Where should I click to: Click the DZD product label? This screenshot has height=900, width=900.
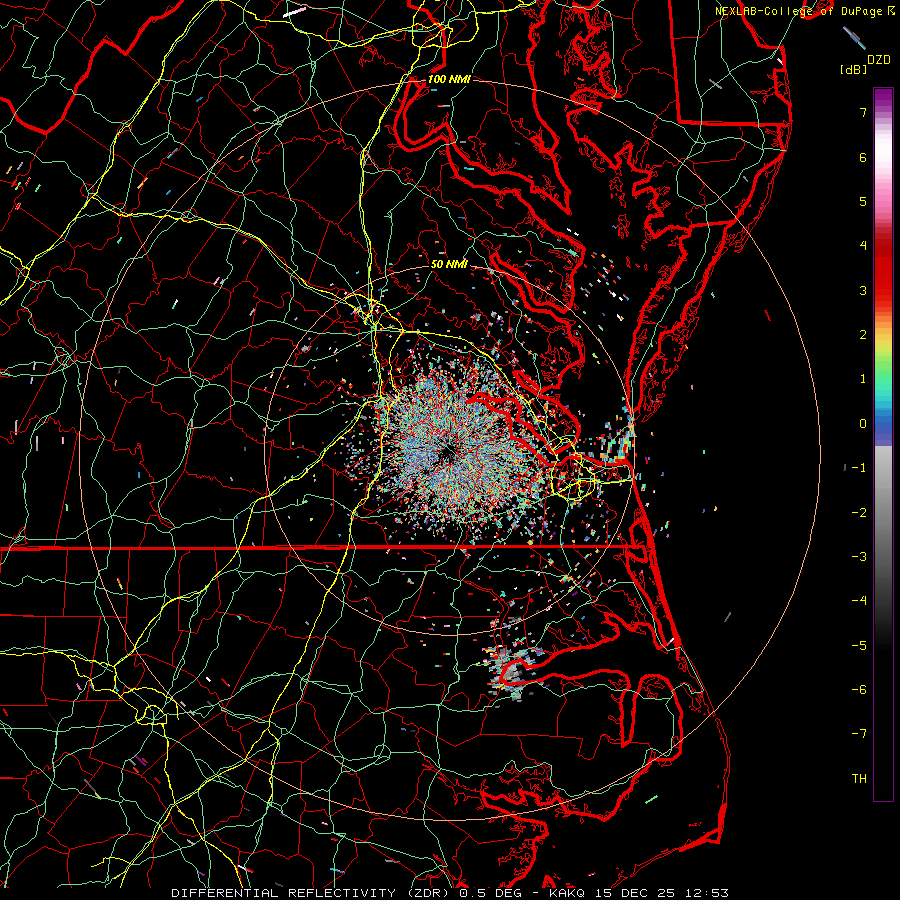pos(879,60)
